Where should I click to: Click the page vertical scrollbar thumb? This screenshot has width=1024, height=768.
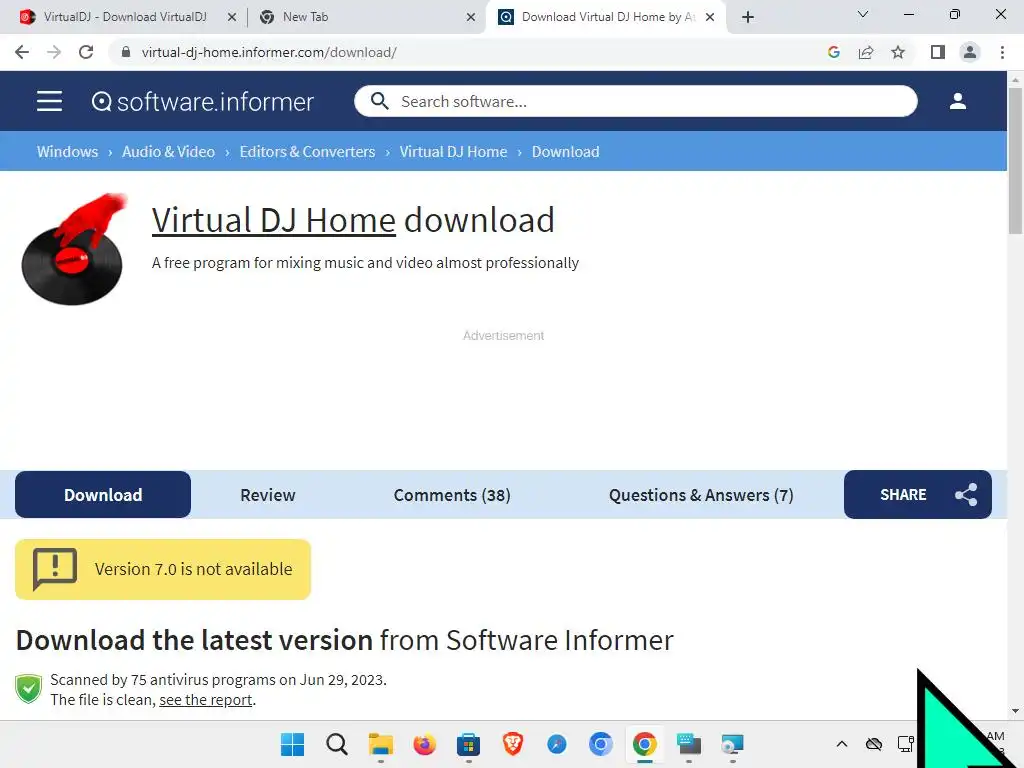1015,160
